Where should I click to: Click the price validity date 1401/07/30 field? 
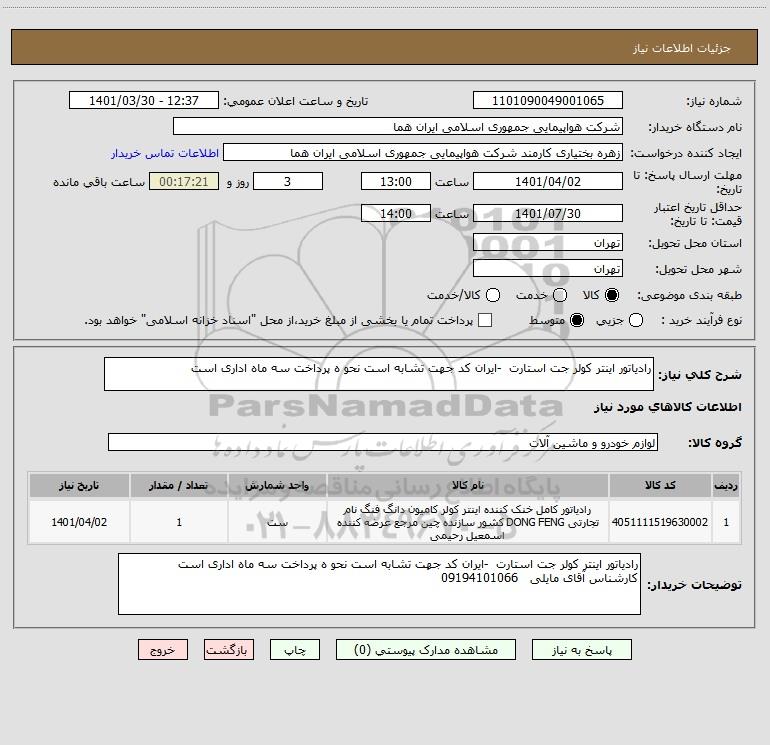[548, 213]
